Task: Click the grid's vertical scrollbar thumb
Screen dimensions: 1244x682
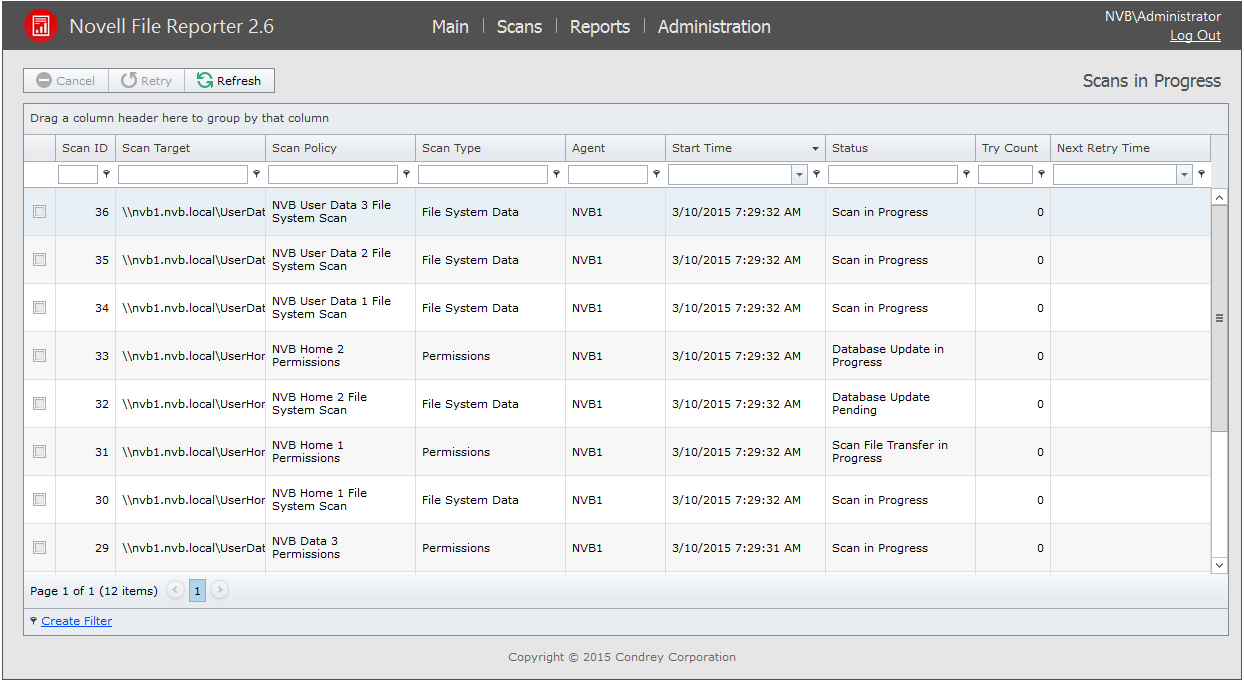Action: coord(1219,318)
